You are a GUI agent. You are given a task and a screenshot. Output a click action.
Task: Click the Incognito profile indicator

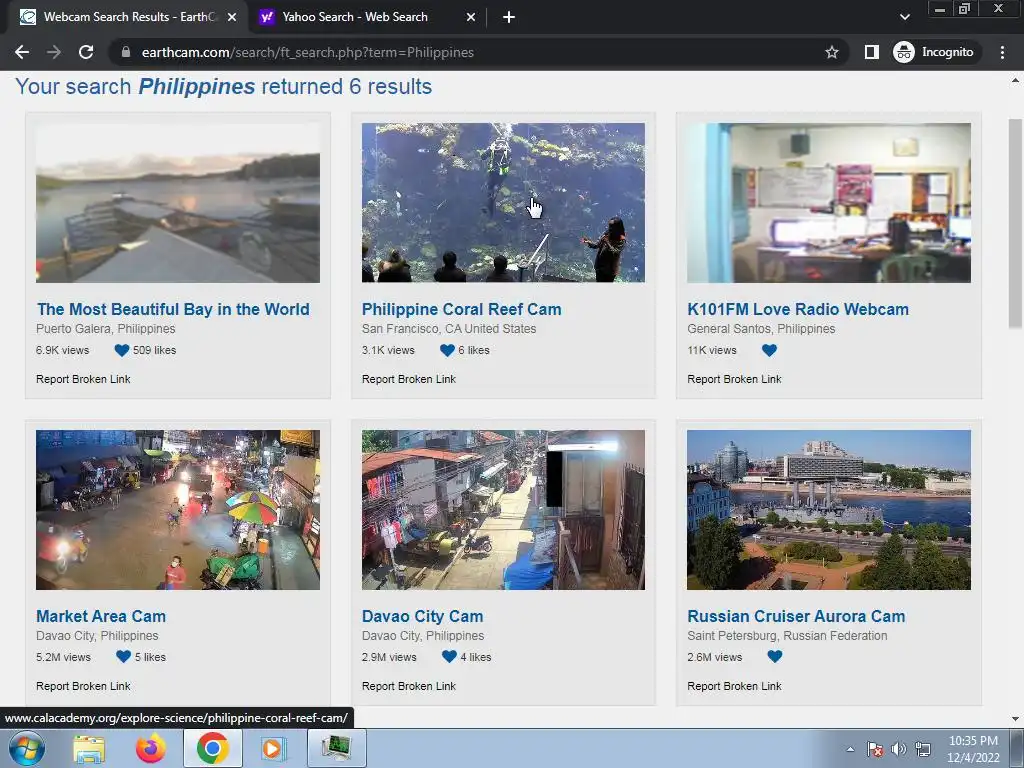click(x=935, y=52)
